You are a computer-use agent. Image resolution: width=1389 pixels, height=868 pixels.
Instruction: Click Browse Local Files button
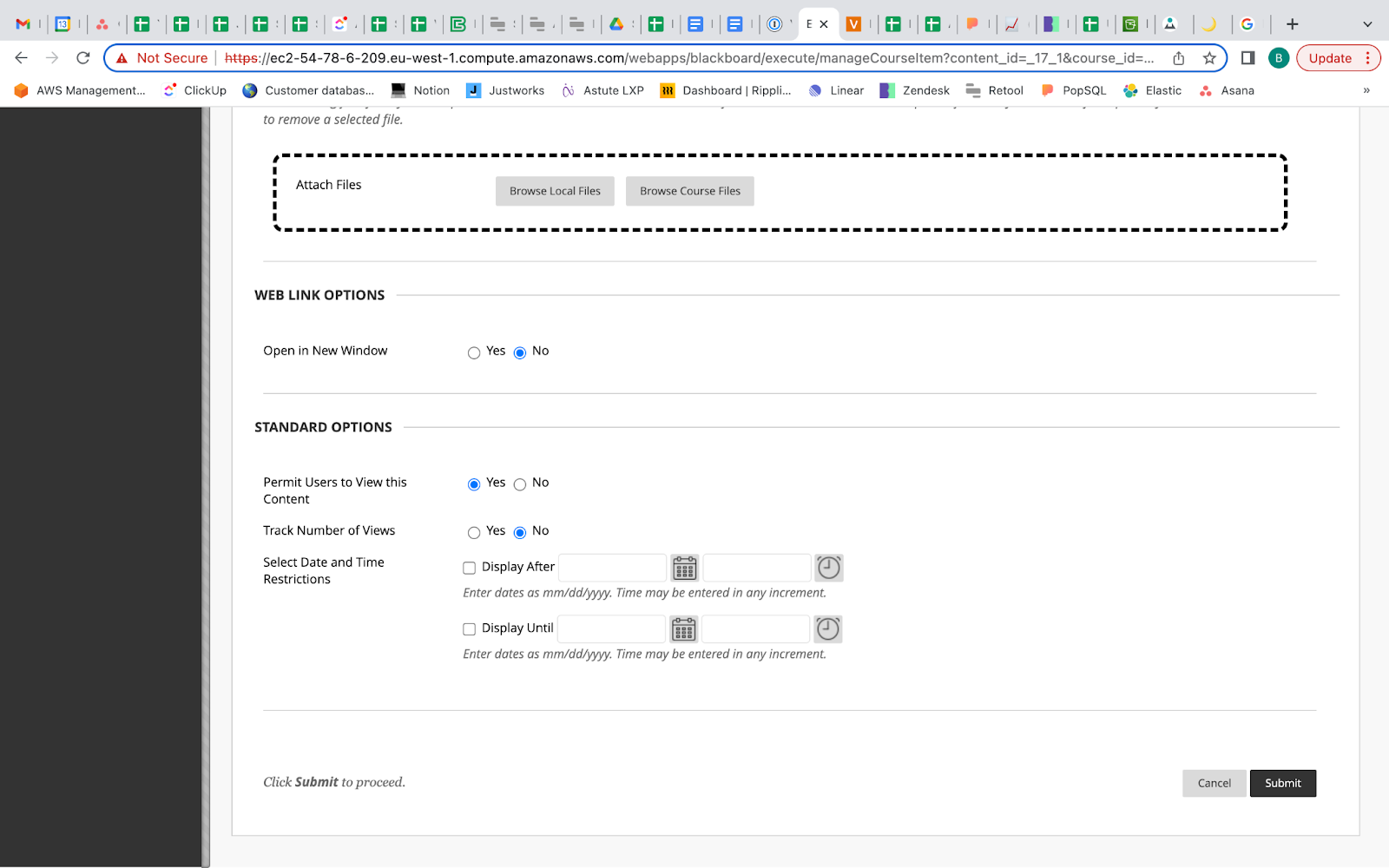pos(555,191)
